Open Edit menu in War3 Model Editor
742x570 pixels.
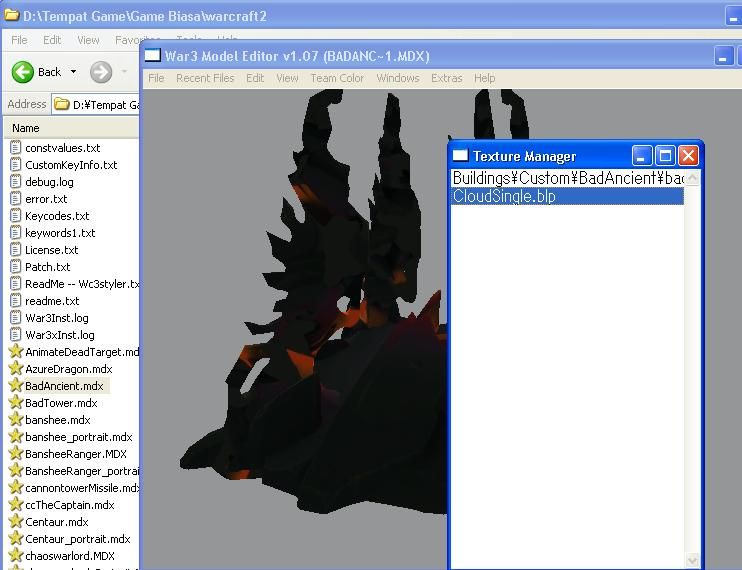coord(255,78)
